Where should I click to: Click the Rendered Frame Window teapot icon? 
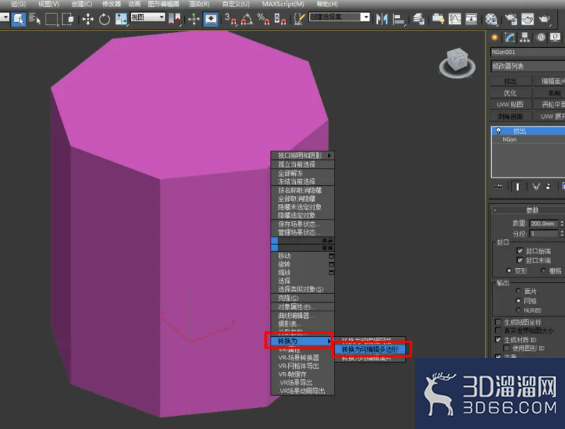click(x=528, y=19)
